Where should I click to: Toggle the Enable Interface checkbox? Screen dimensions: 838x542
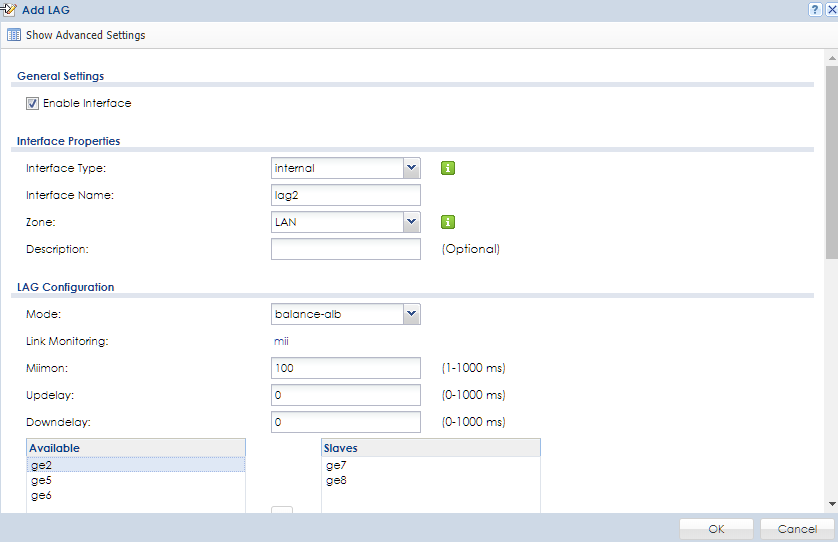[32, 103]
